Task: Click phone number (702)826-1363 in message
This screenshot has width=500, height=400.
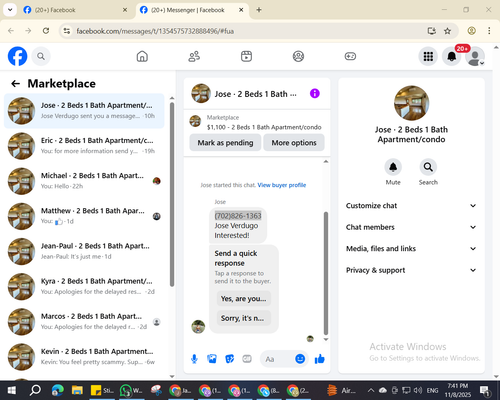Action: click(238, 216)
